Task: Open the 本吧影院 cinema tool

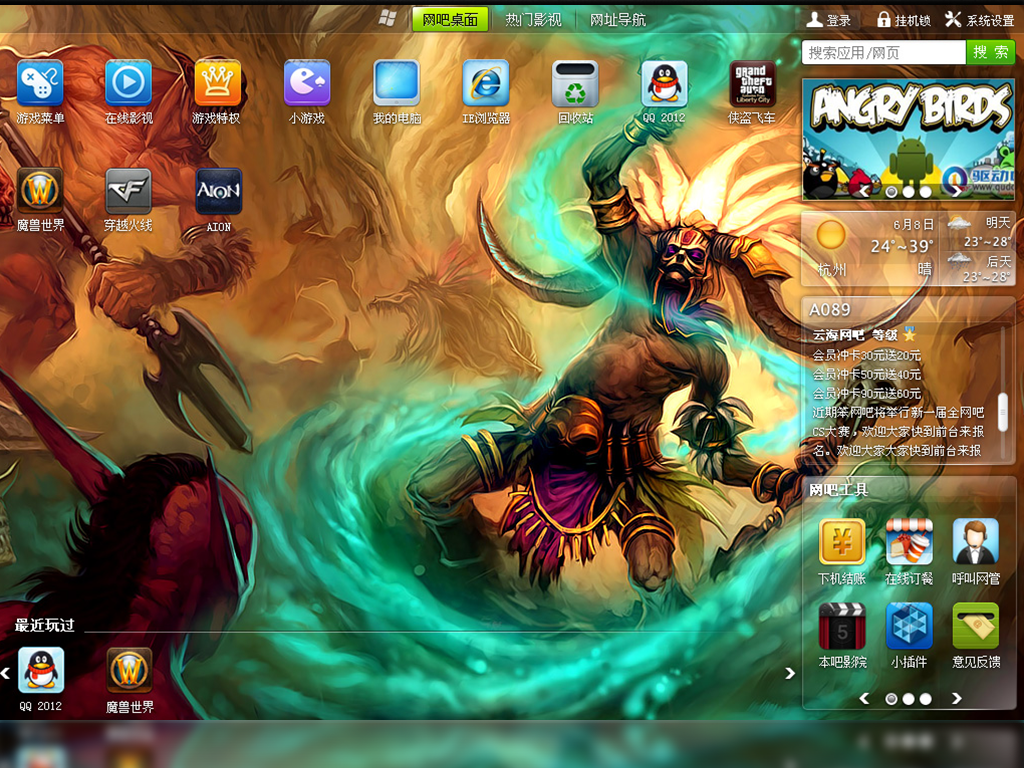Action: [842, 626]
